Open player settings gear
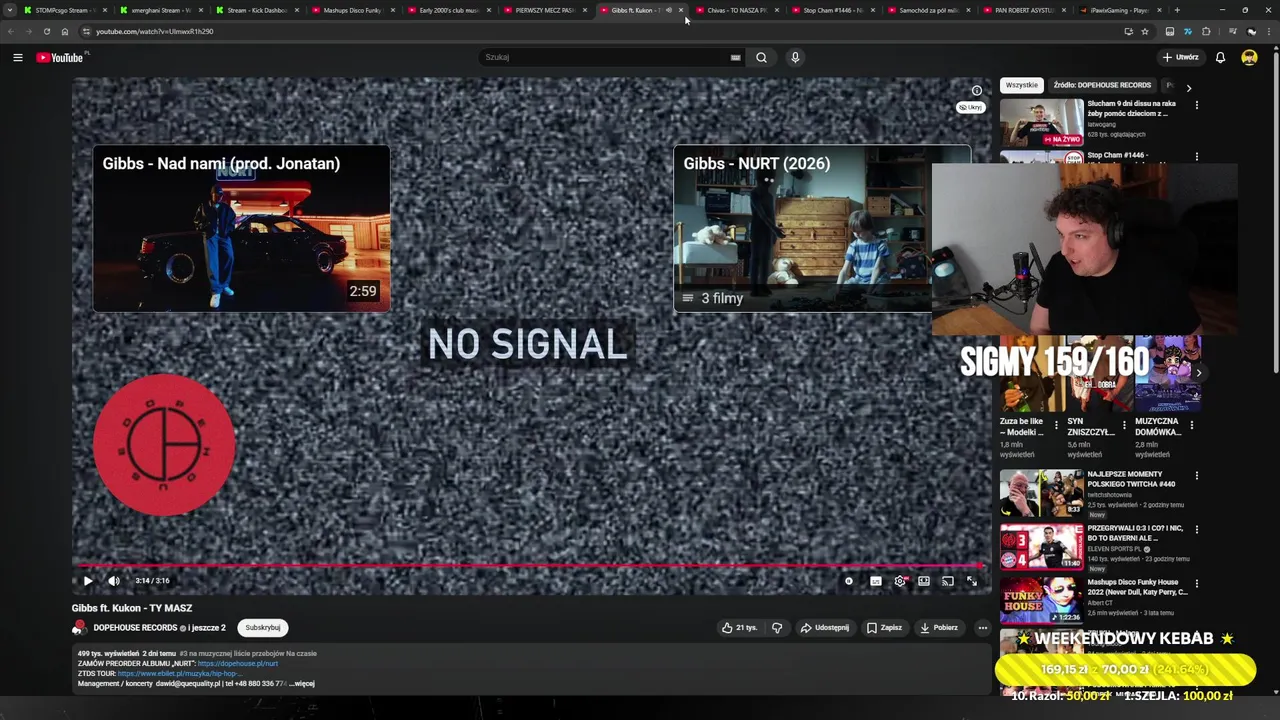The height and width of the screenshot is (720, 1280). pos(900,581)
